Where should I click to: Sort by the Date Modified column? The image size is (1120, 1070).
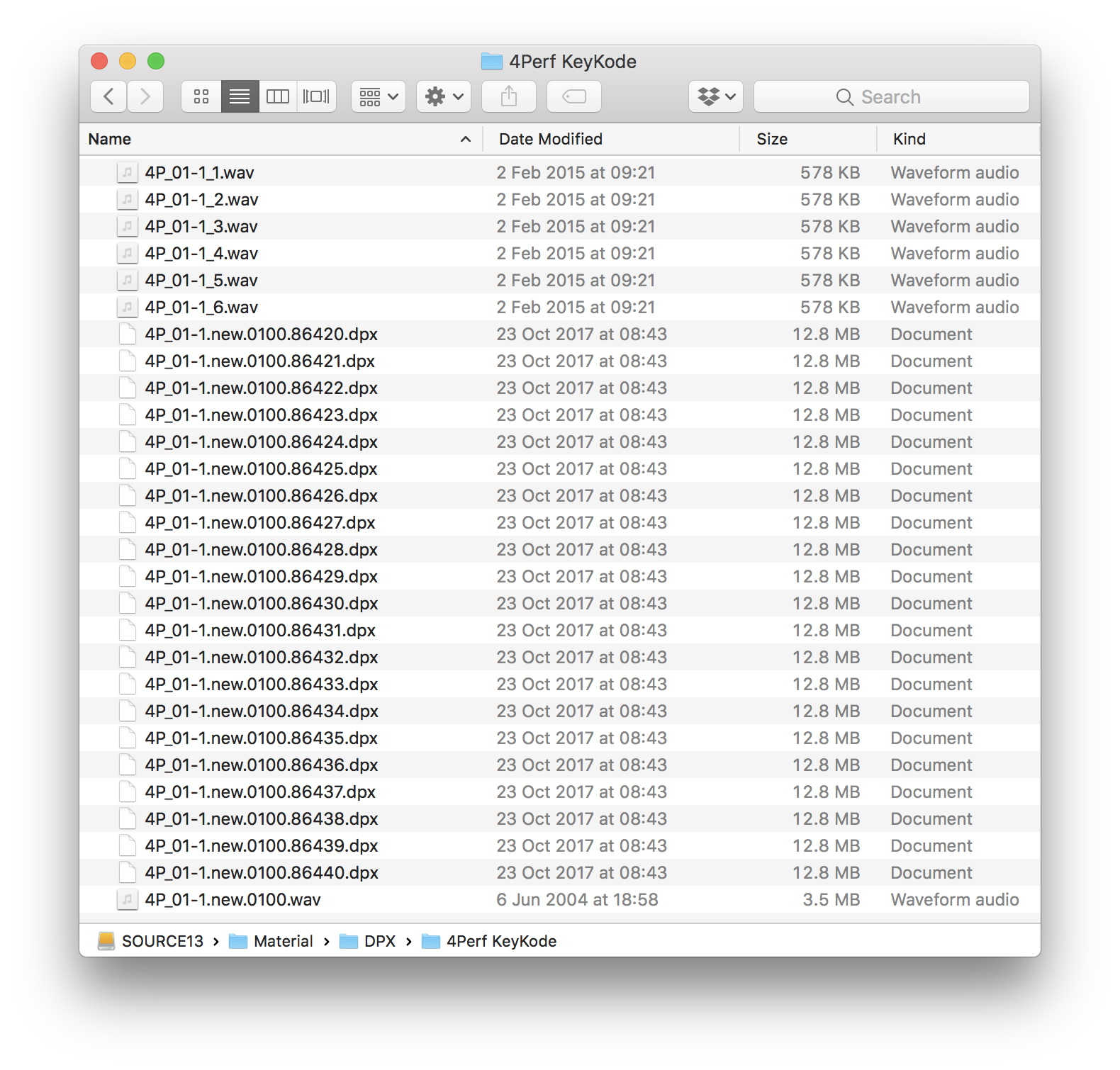pos(611,139)
